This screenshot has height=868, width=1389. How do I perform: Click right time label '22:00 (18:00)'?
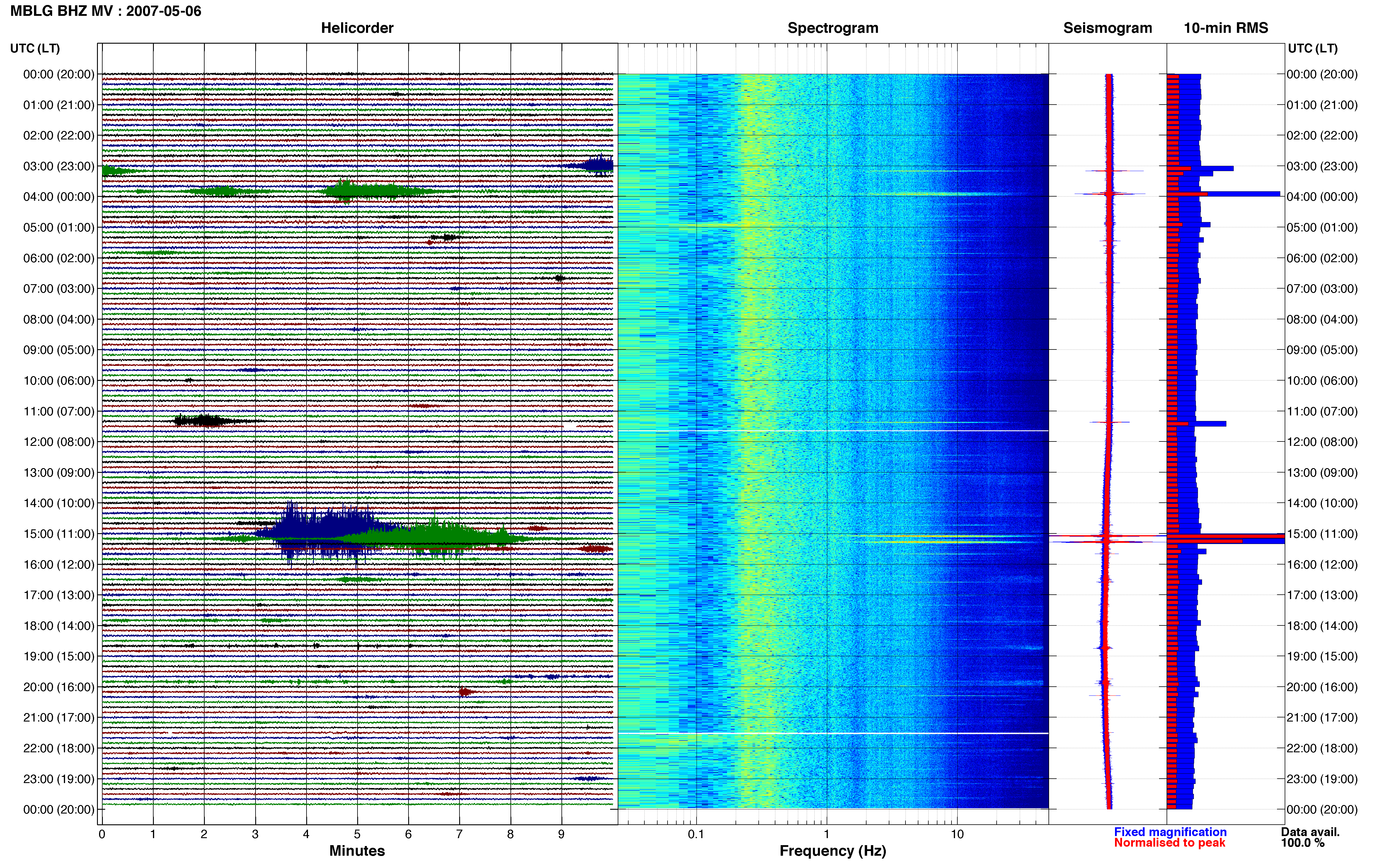tap(1322, 748)
